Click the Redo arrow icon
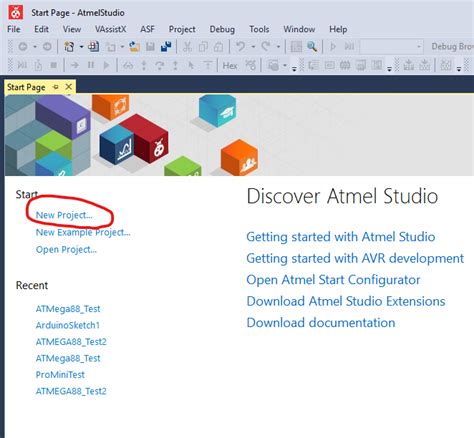 (x=266, y=46)
